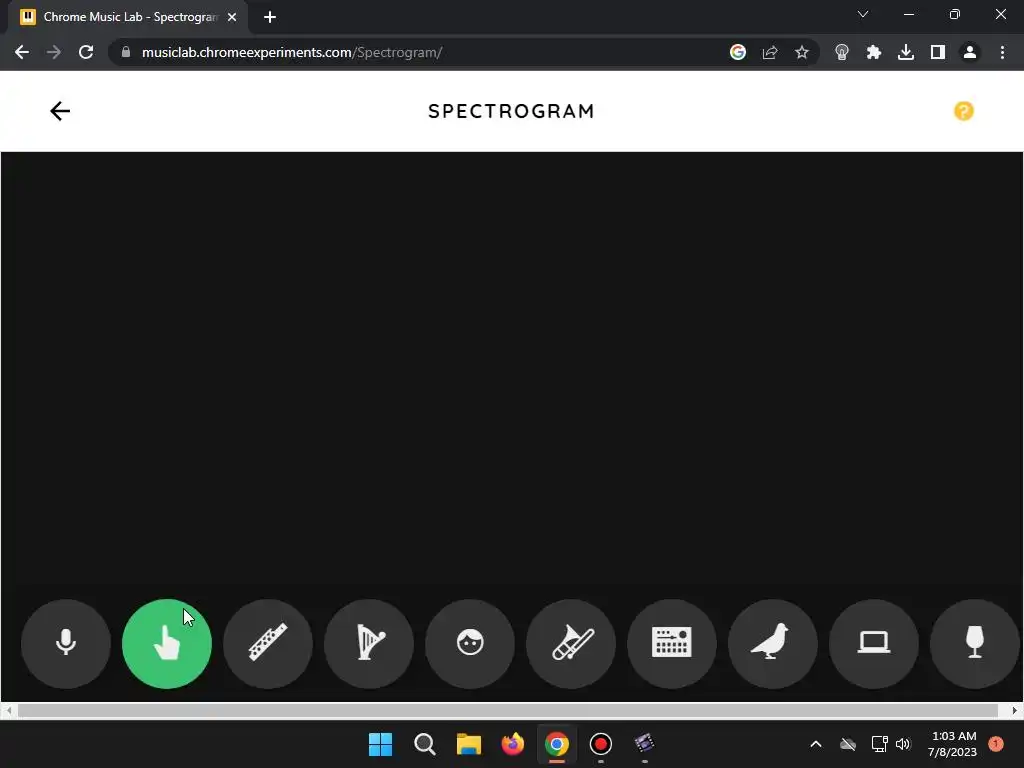This screenshot has width=1024, height=768.
Task: Play the whistling face sound sample
Action: coord(470,643)
